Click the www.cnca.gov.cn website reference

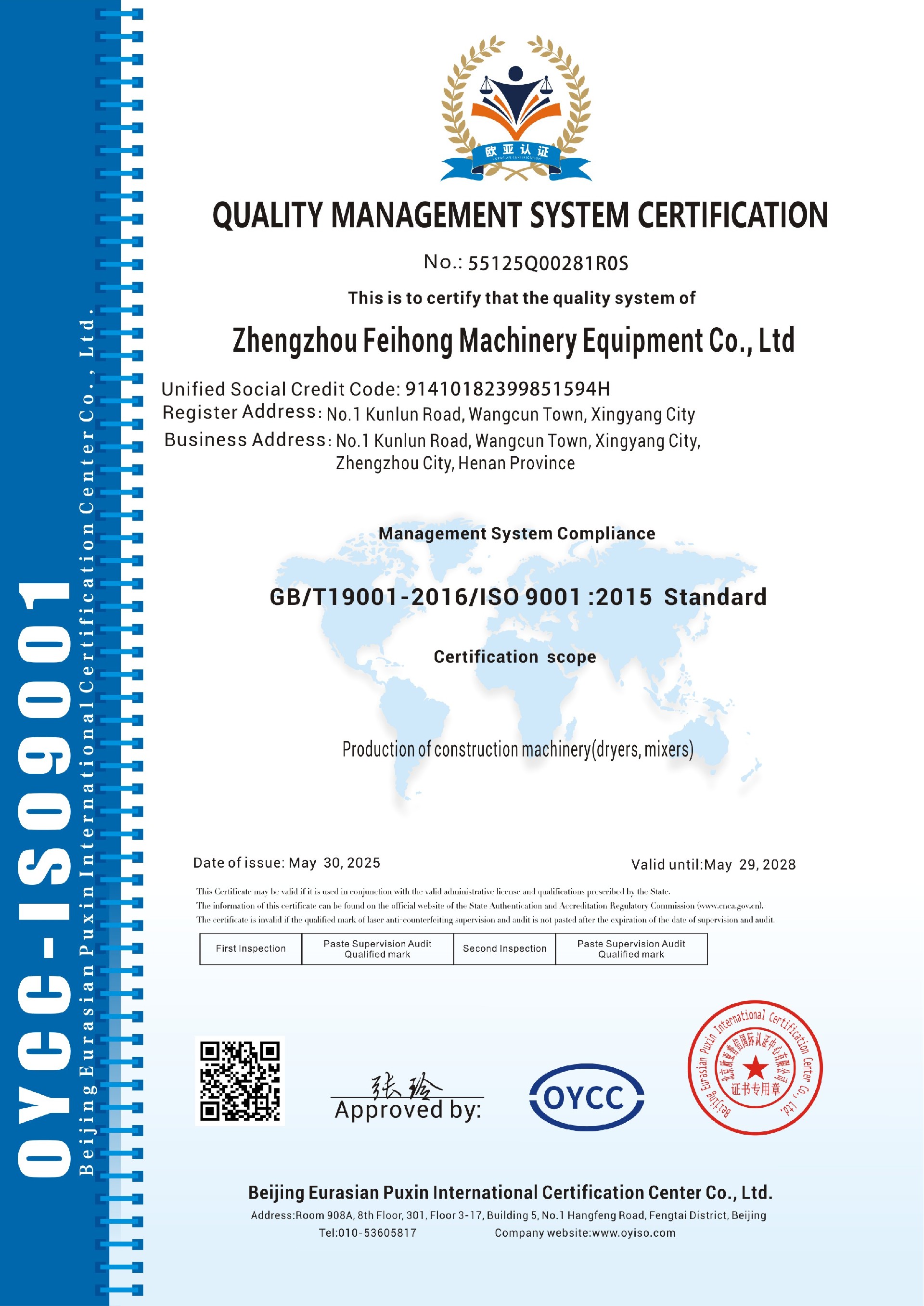point(730,906)
